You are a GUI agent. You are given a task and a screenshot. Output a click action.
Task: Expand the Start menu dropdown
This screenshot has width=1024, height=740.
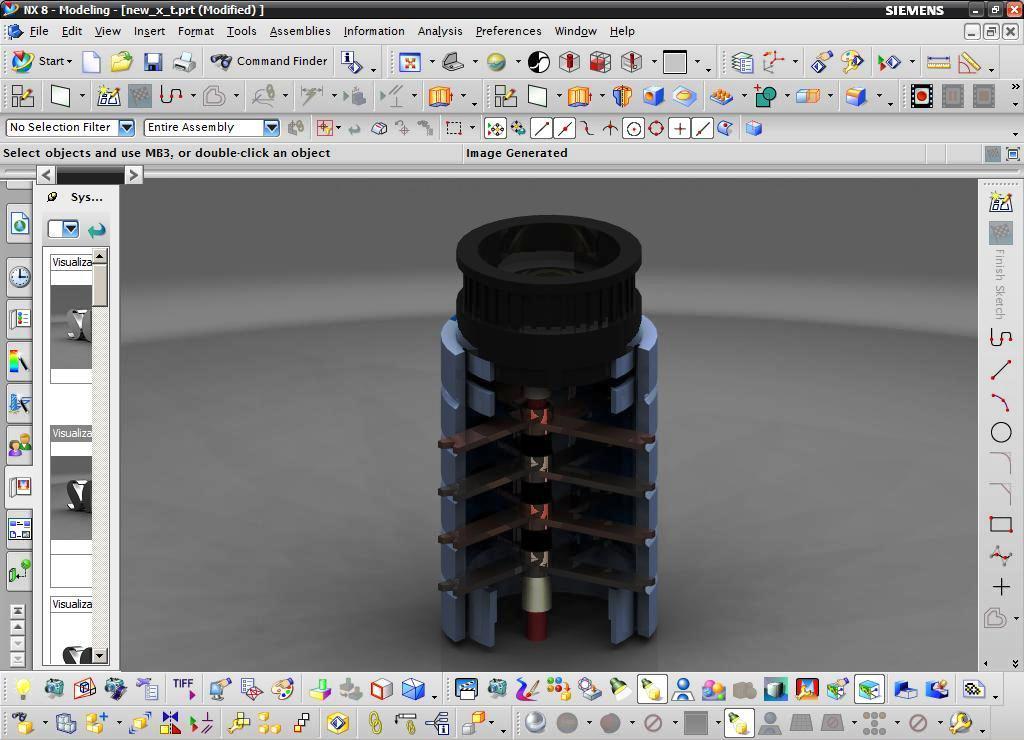[x=69, y=61]
